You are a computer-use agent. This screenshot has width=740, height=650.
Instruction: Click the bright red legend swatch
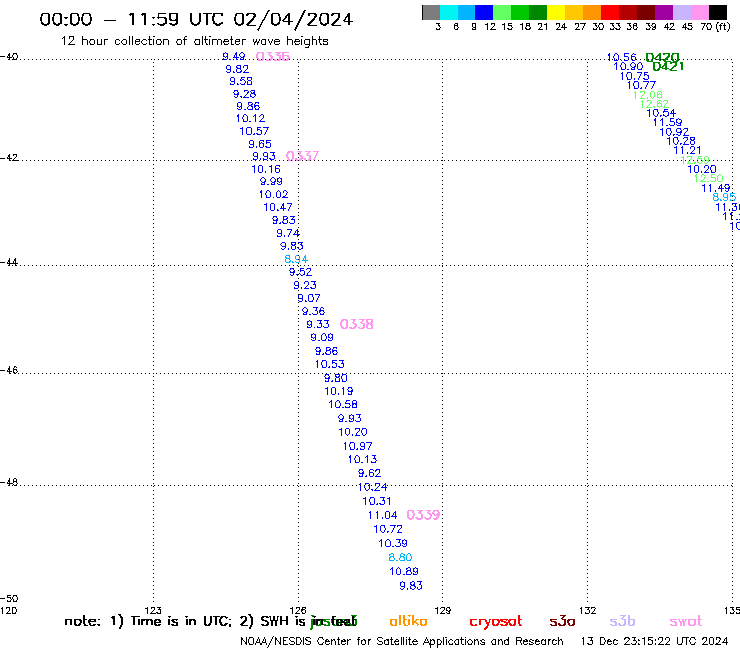tap(609, 12)
